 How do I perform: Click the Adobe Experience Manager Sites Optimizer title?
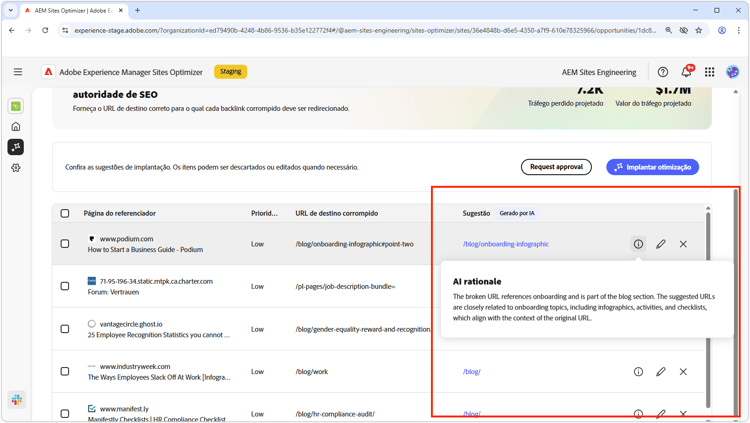131,72
